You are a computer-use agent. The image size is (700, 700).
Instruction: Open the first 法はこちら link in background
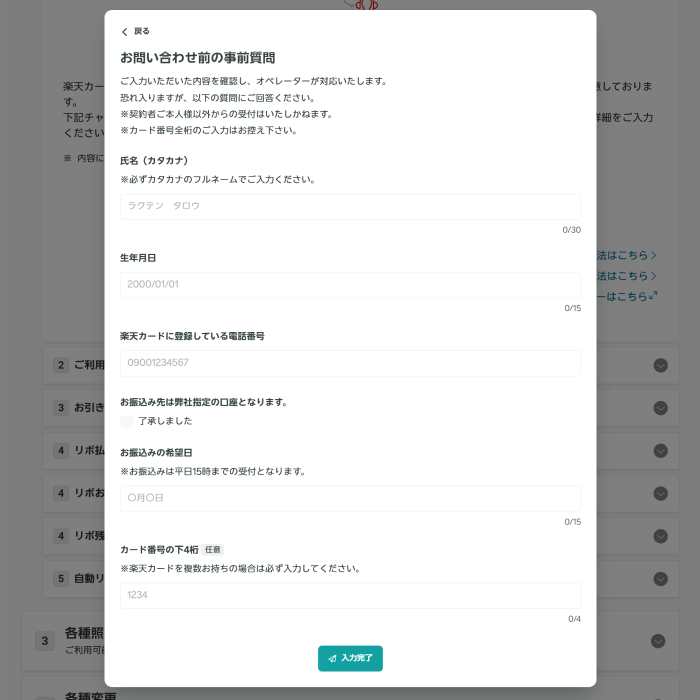(626, 255)
